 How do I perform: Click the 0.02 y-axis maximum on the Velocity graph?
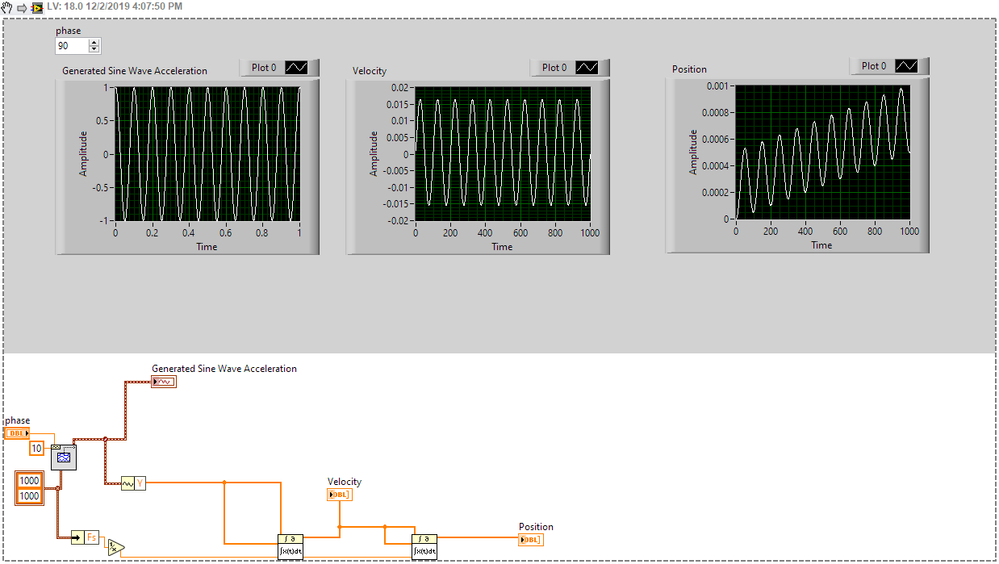tap(400, 88)
